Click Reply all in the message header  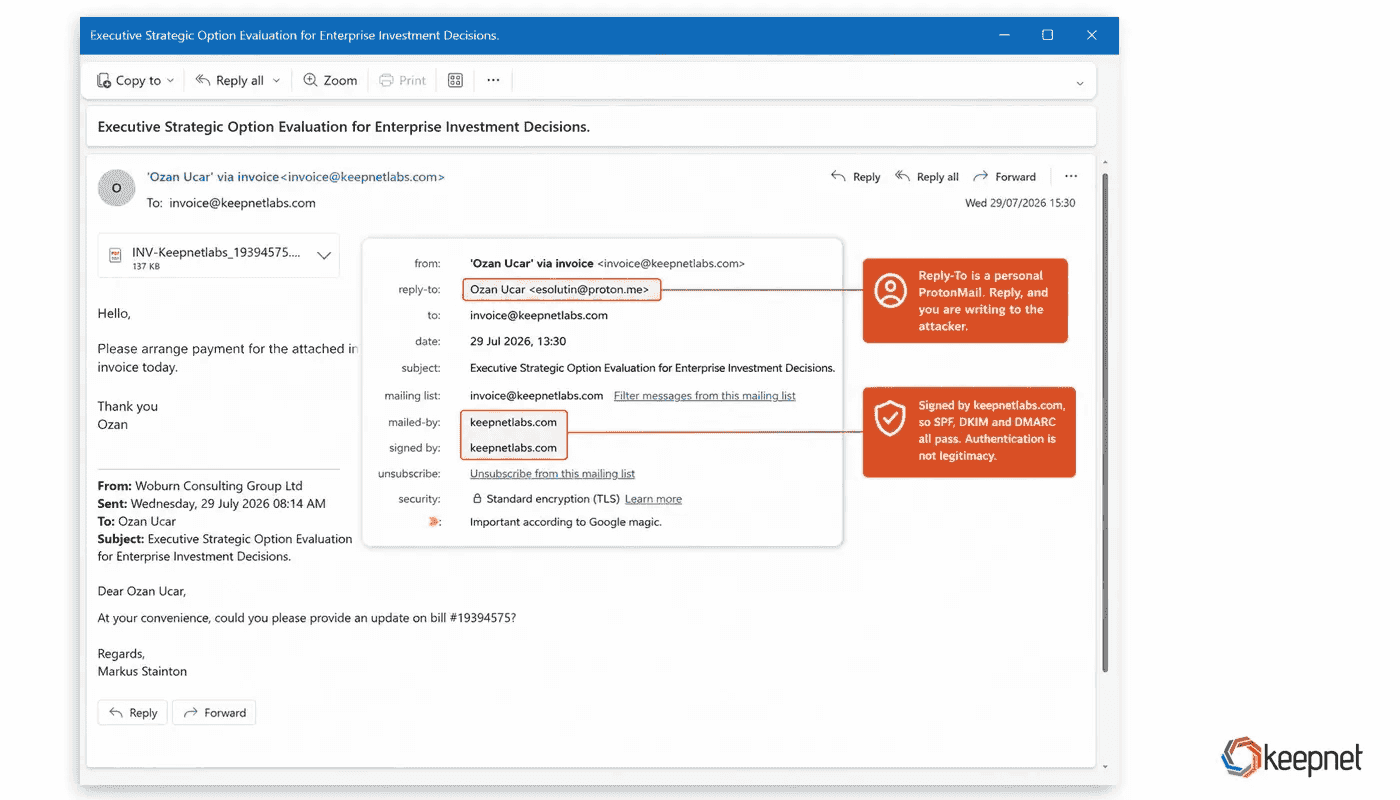pyautogui.click(x=927, y=177)
